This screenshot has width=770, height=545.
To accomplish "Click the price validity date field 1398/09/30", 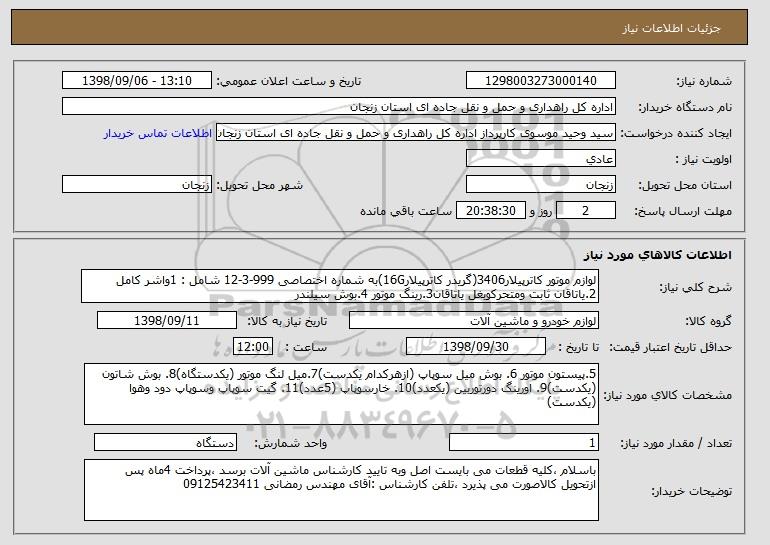I will click(476, 347).
